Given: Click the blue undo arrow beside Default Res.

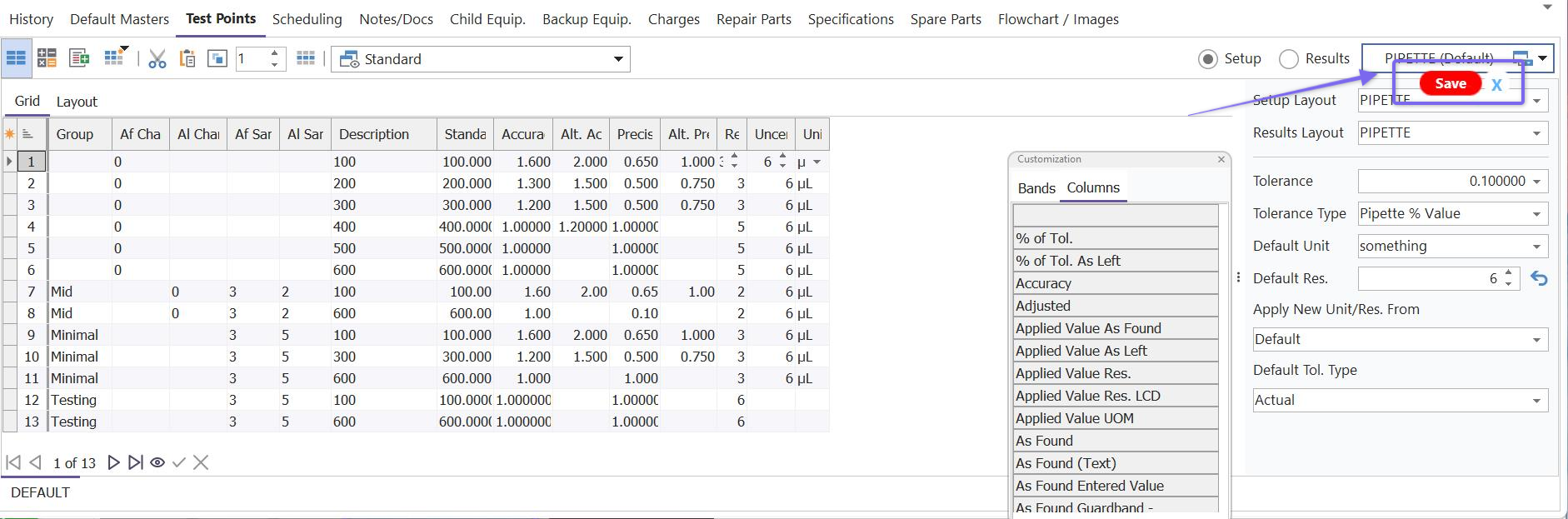Looking at the screenshot, I should click(x=1539, y=279).
